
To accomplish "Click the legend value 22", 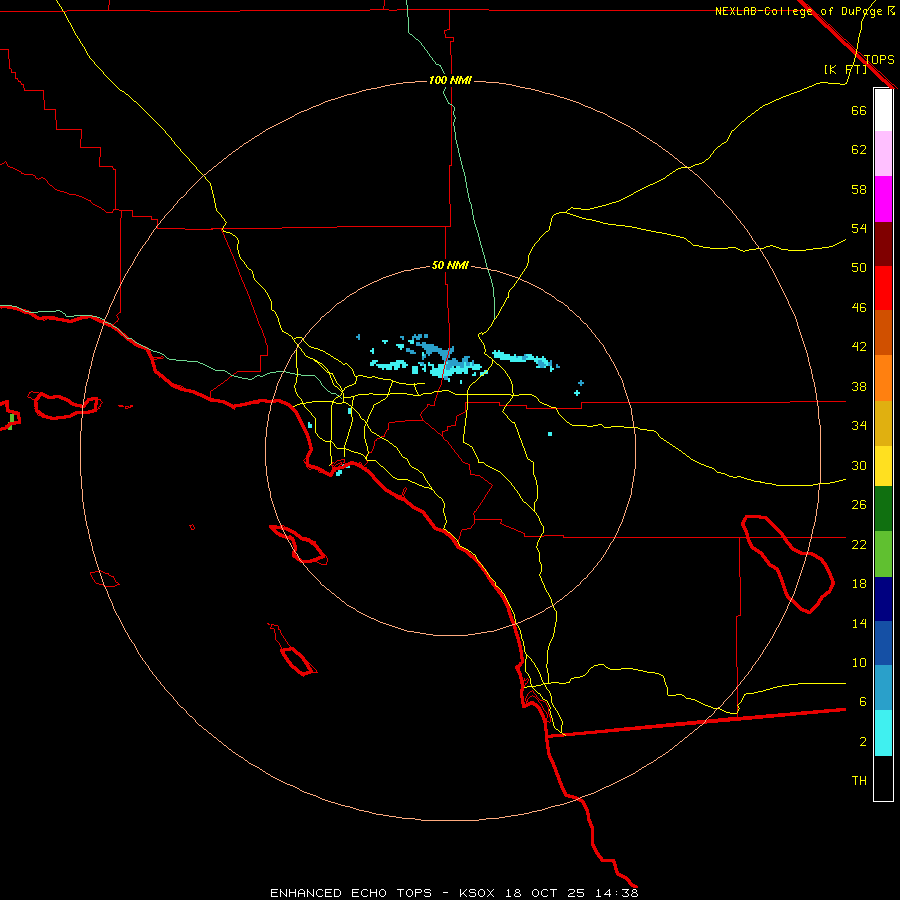I will [x=859, y=544].
